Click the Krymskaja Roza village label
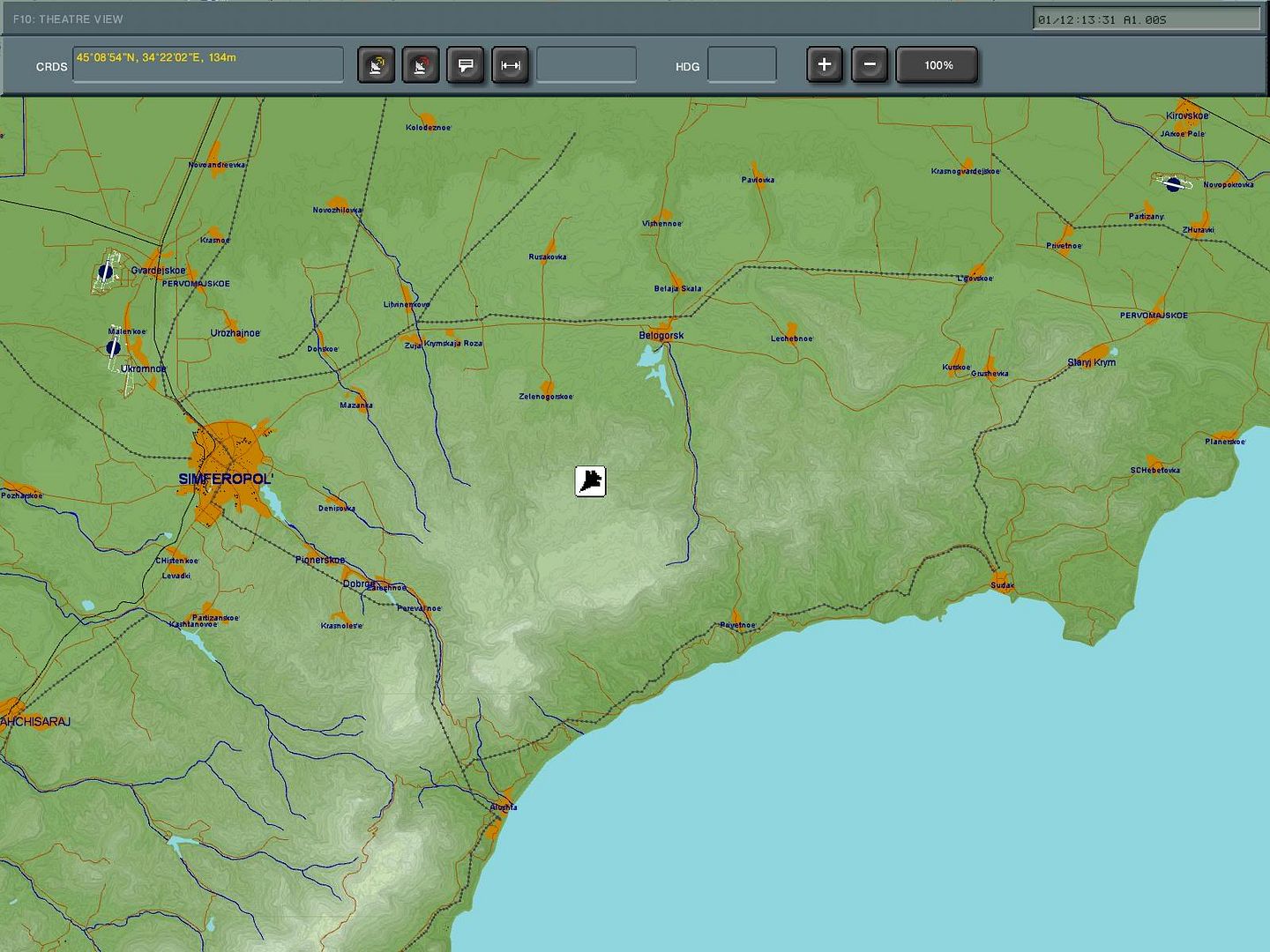The image size is (1270, 952). coord(453,343)
